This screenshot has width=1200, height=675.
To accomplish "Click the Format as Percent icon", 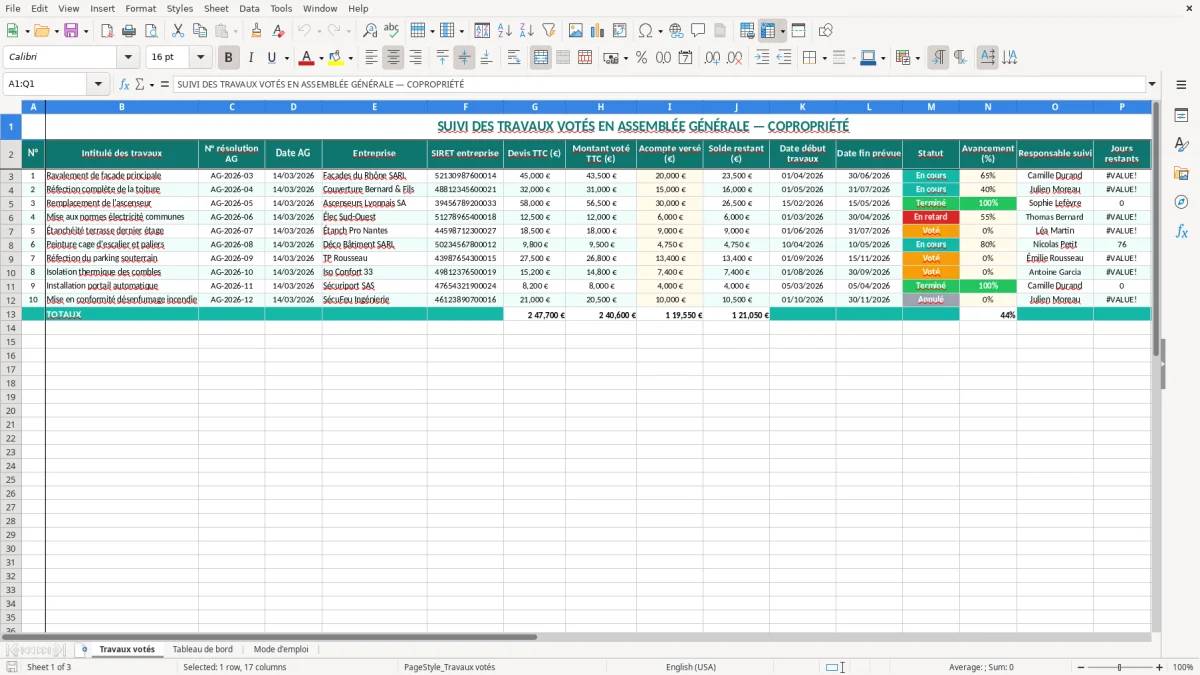I will click(x=641, y=58).
